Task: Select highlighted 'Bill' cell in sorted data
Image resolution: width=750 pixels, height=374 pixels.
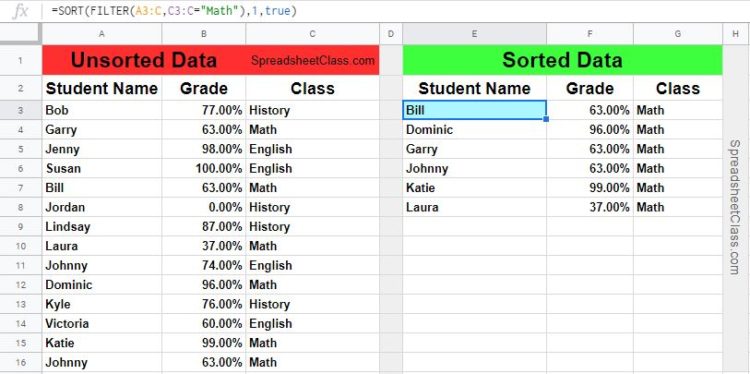Action: (474, 110)
